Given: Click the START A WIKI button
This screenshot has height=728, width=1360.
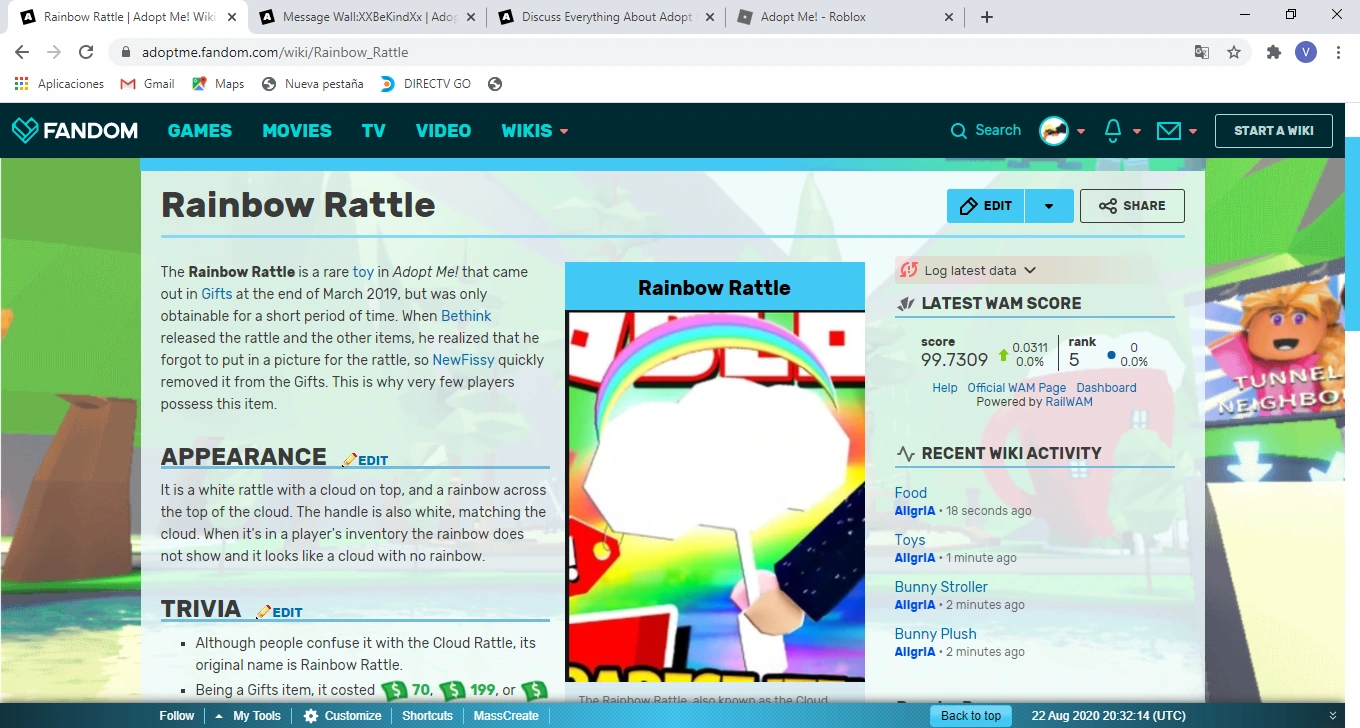Looking at the screenshot, I should click(x=1273, y=130).
